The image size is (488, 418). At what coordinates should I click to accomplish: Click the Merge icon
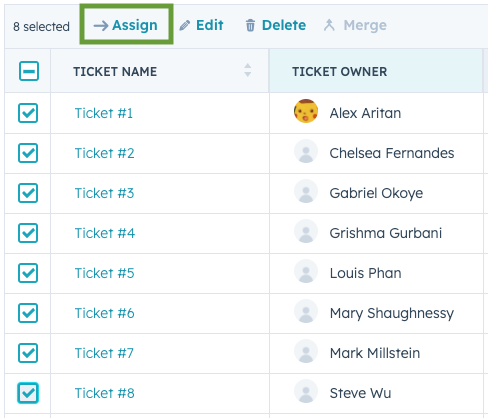(x=329, y=25)
